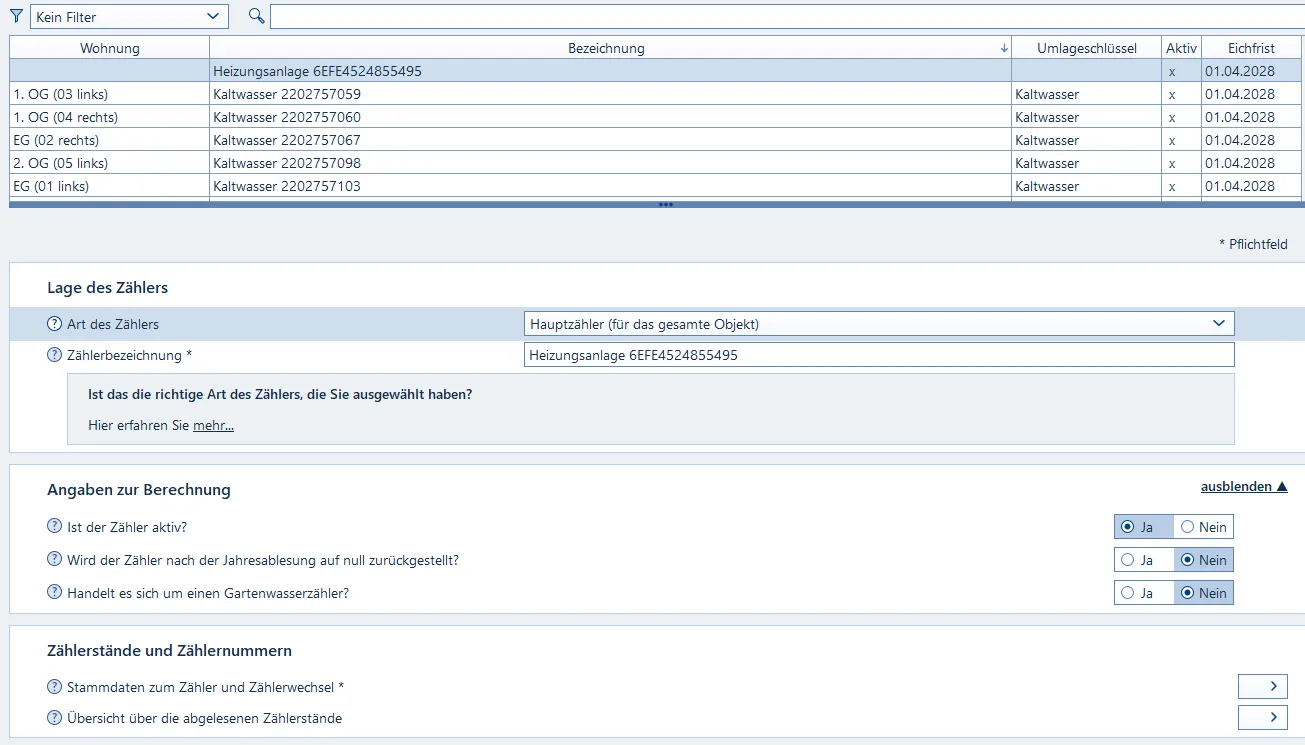Click the magnifying glass search icon
Screen dimensions: 1305x745
[x=257, y=16]
